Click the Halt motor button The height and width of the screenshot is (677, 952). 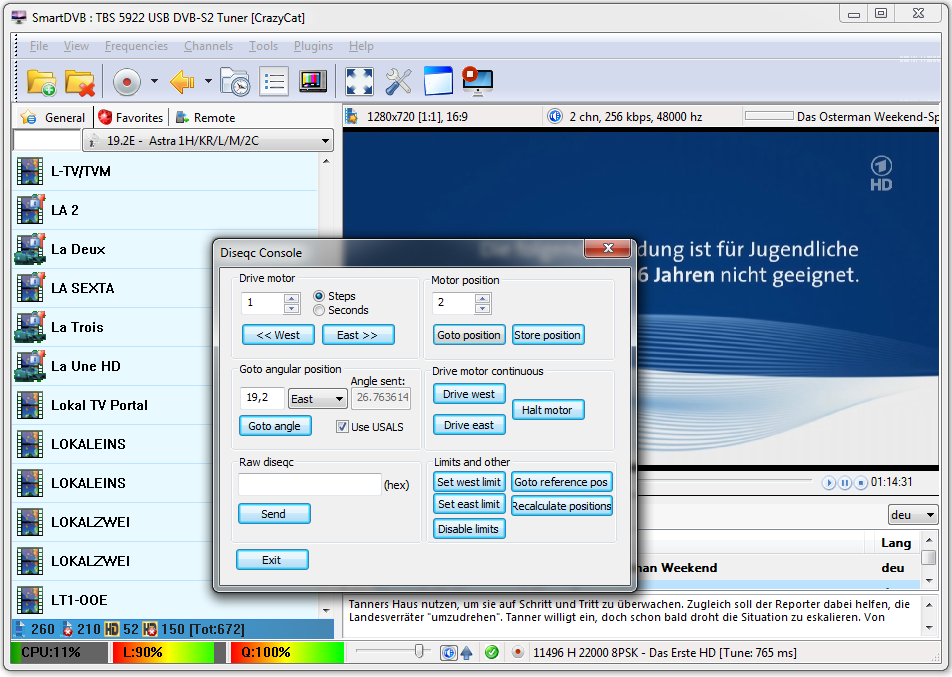pos(548,410)
